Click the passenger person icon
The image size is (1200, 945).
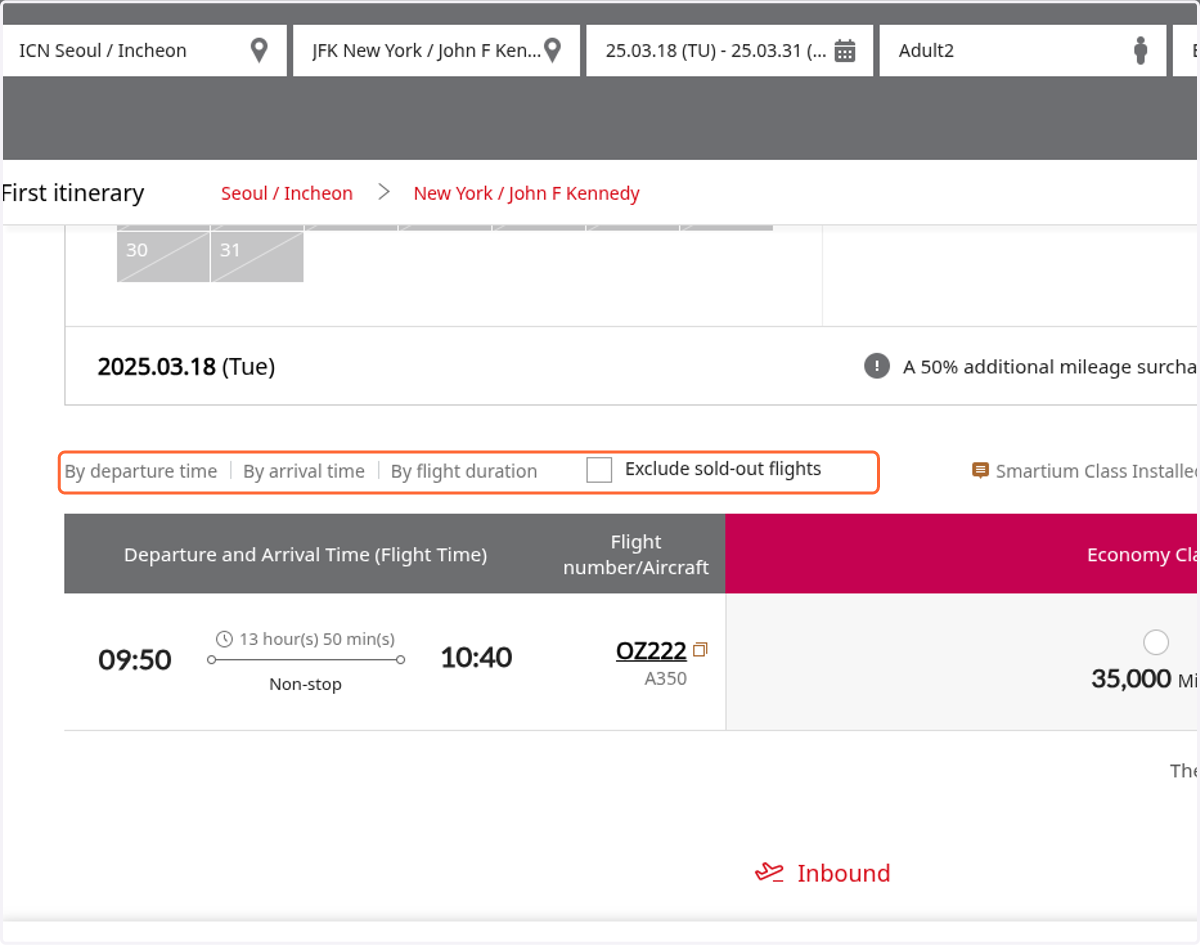click(x=1140, y=51)
